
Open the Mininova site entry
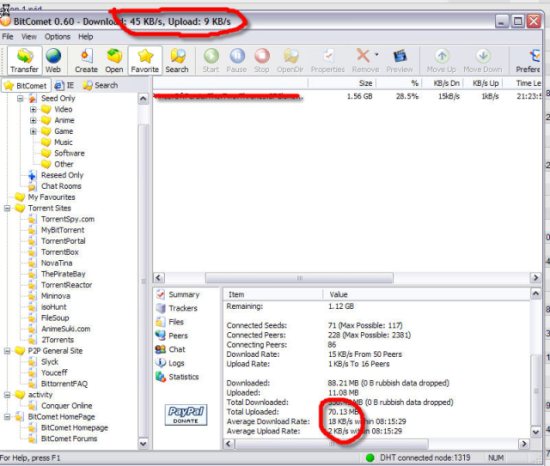55,296
